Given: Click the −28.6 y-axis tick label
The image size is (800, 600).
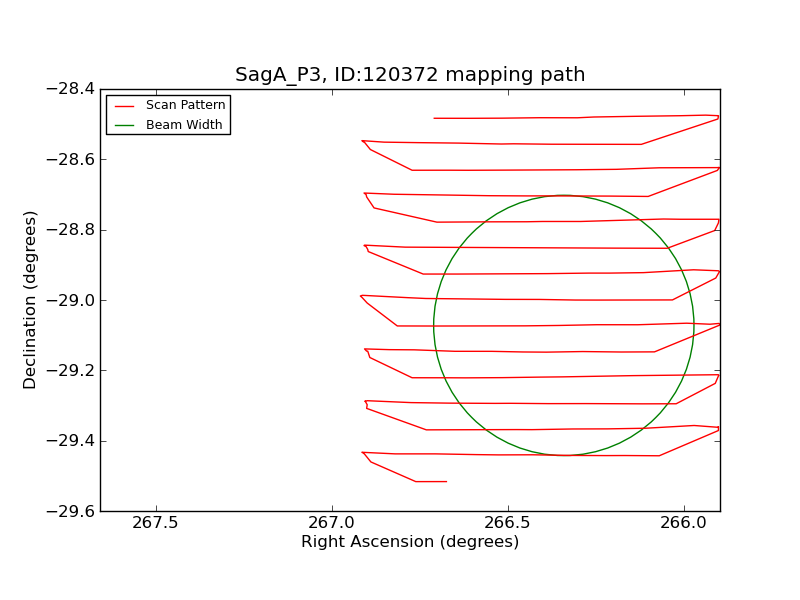Looking at the screenshot, I should tap(70, 160).
